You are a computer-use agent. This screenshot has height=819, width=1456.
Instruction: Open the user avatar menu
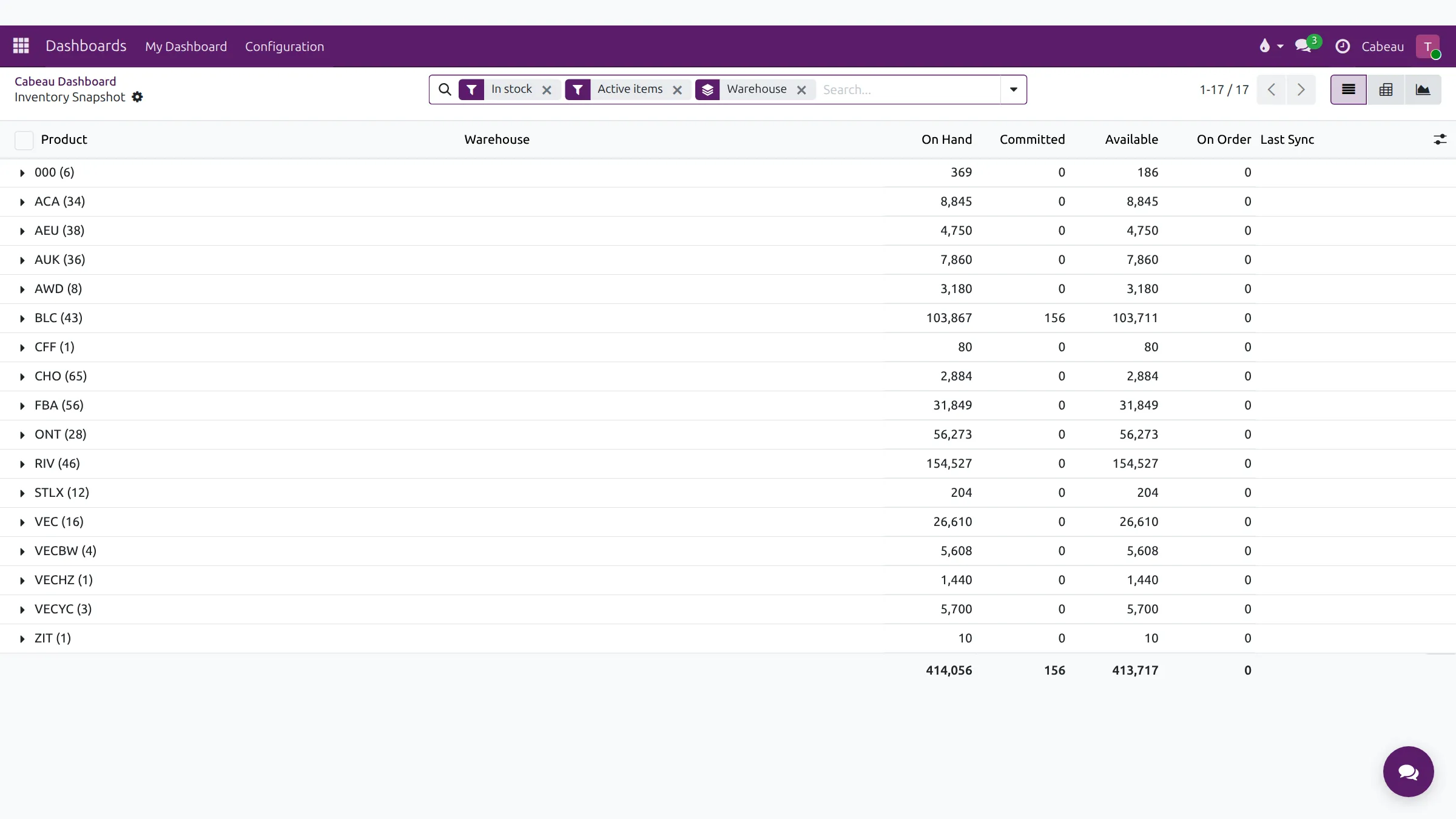click(1428, 46)
